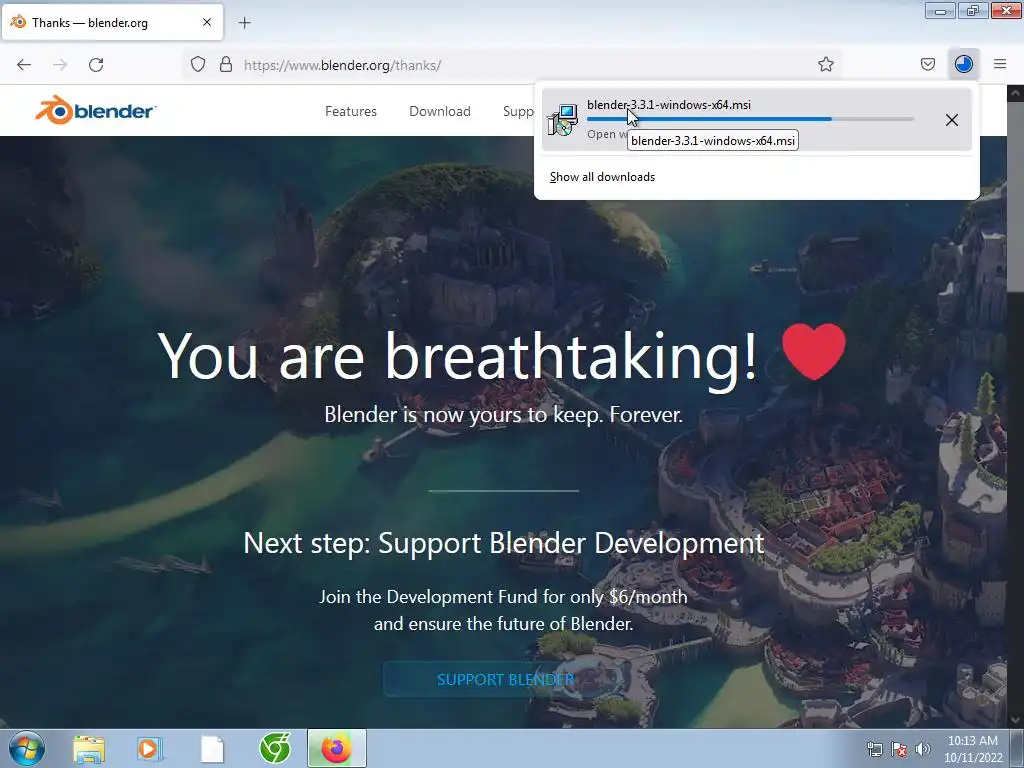This screenshot has height=768, width=1024.
Task: Open the tracking protection shield icon
Action: point(198,65)
